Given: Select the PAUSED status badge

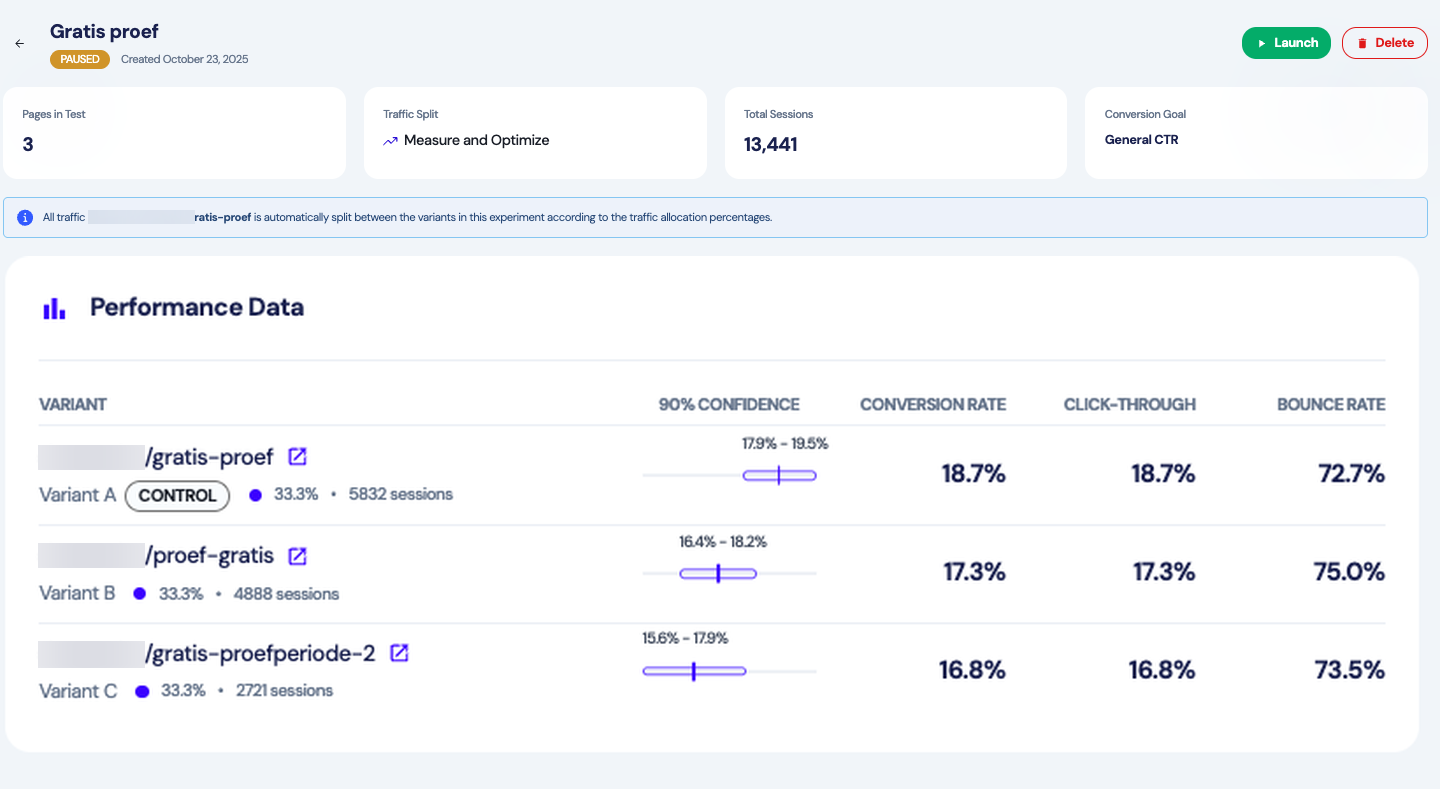Looking at the screenshot, I should [x=79, y=59].
